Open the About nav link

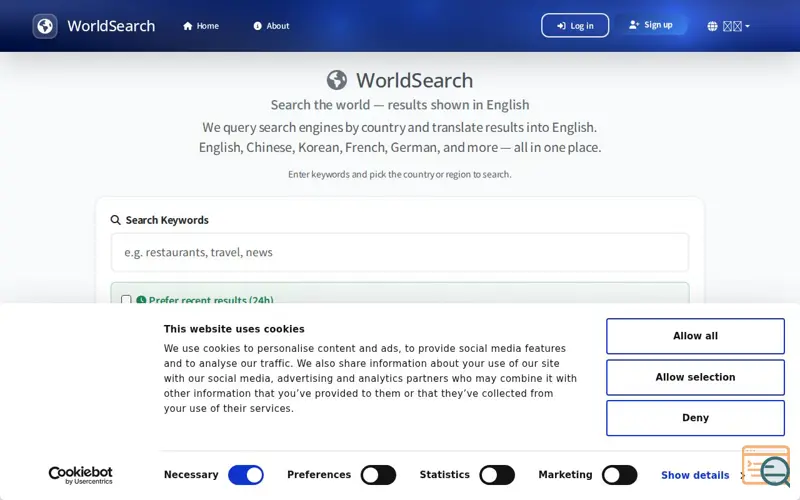271,26
